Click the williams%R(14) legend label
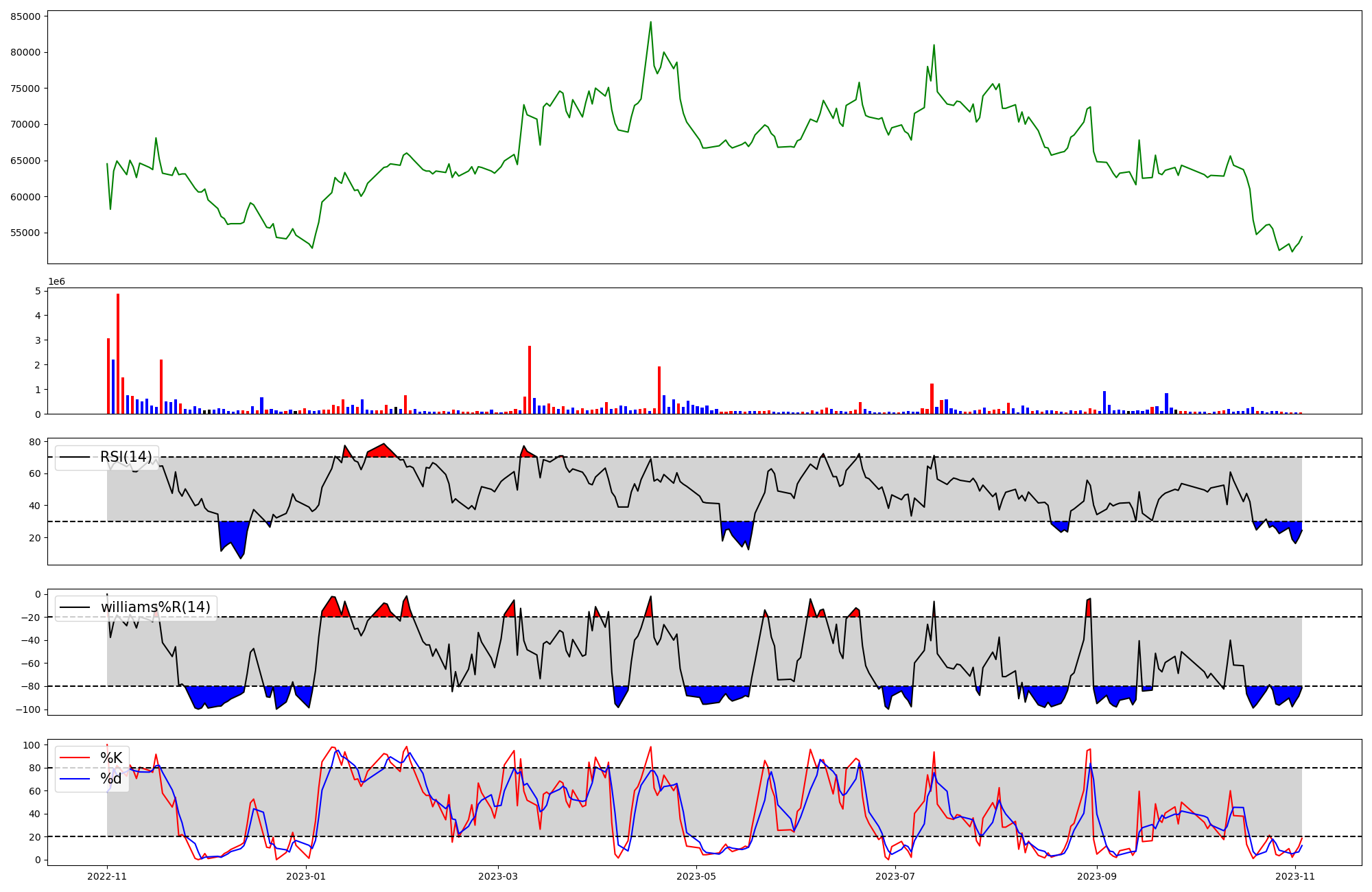Image resolution: width=1372 pixels, height=892 pixels. [x=155, y=607]
